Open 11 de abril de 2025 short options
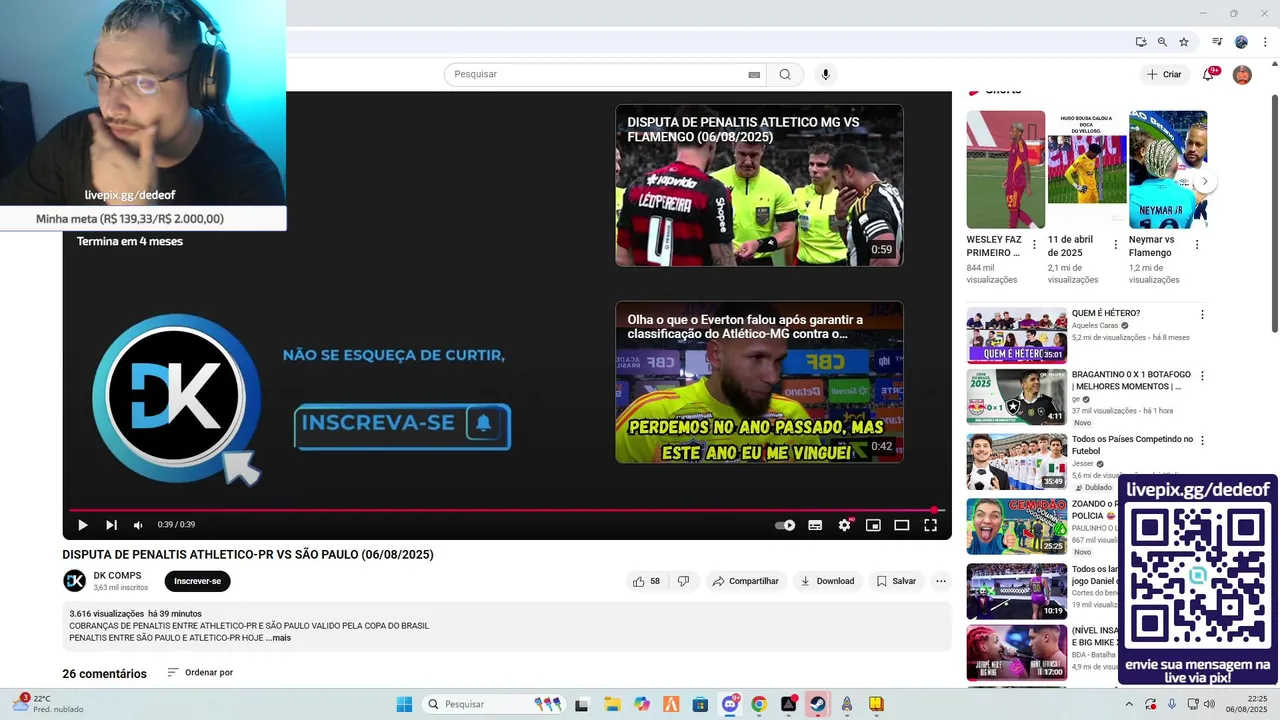Image resolution: width=1280 pixels, height=720 pixels. [x=1116, y=245]
